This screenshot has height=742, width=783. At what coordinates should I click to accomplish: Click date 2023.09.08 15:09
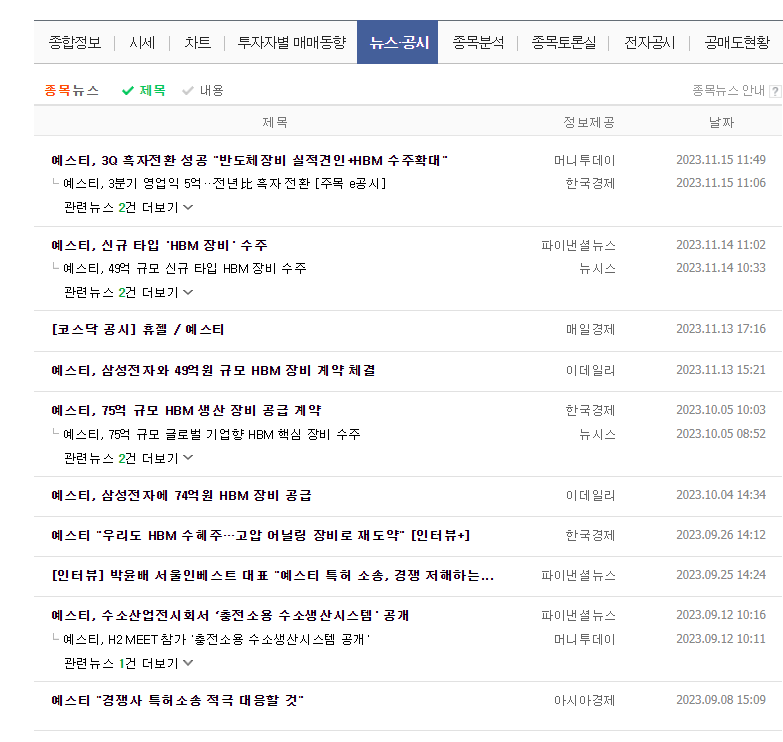tap(721, 700)
